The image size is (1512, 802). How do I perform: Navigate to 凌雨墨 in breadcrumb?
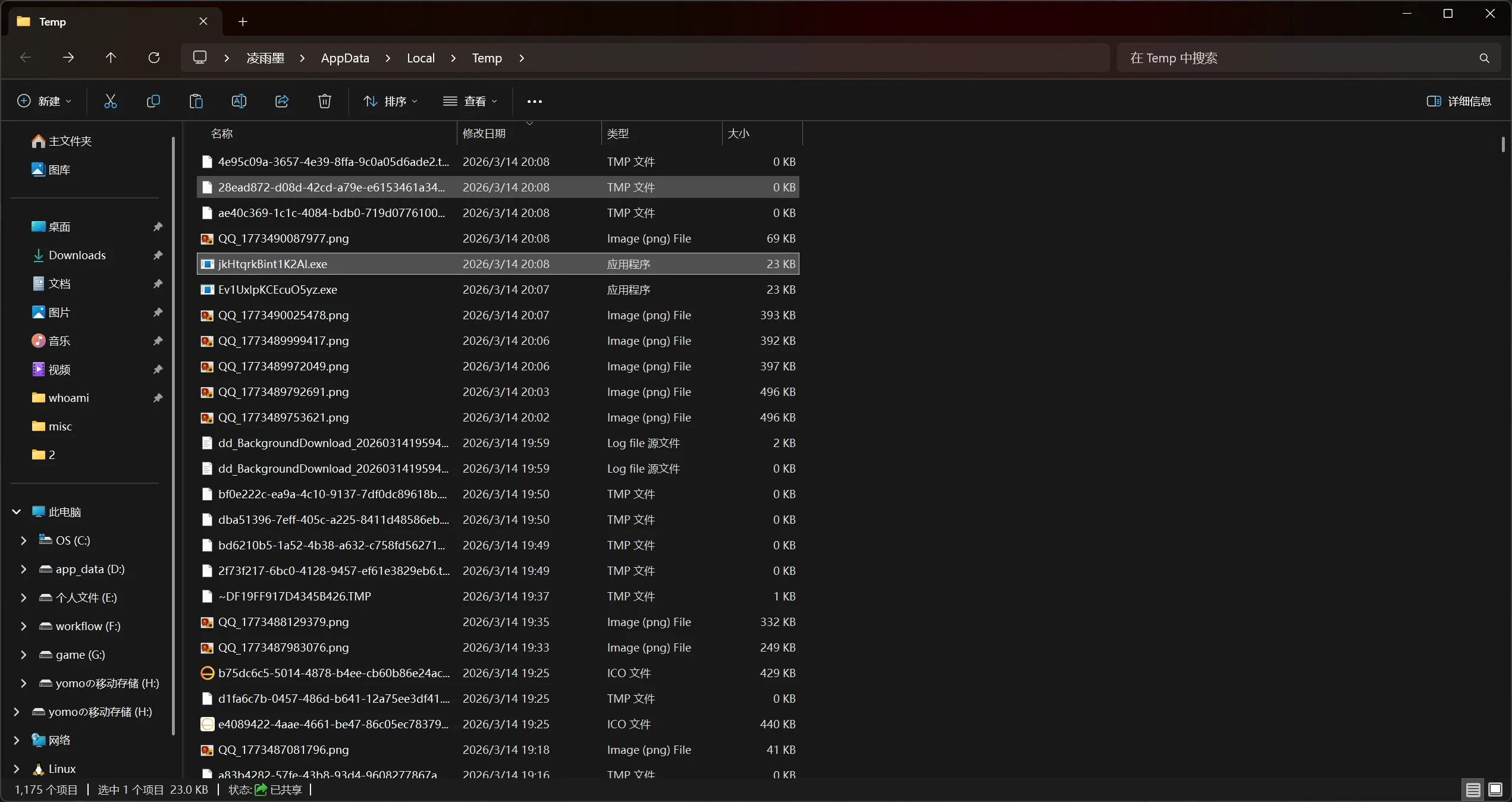pyautogui.click(x=265, y=58)
